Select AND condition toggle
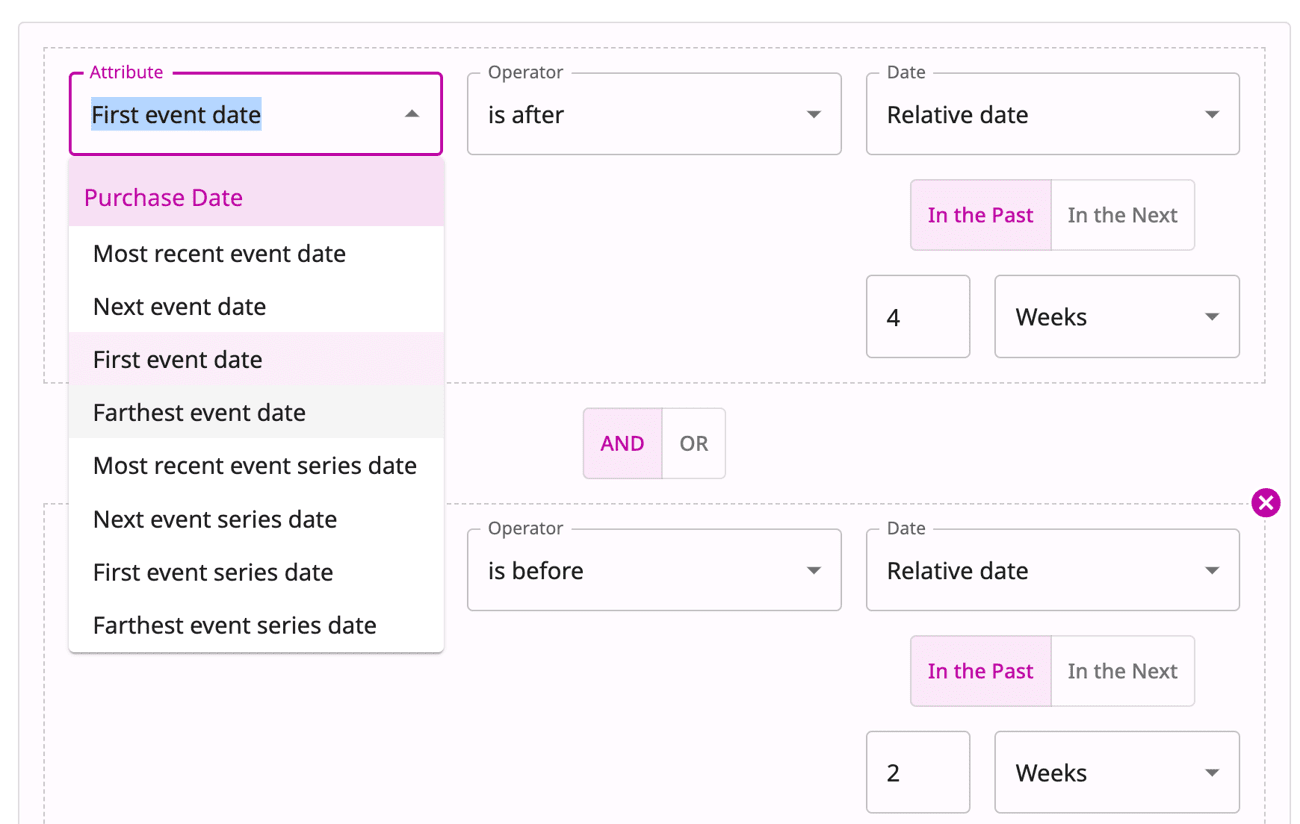Image resolution: width=1300 pixels, height=824 pixels. pos(622,444)
